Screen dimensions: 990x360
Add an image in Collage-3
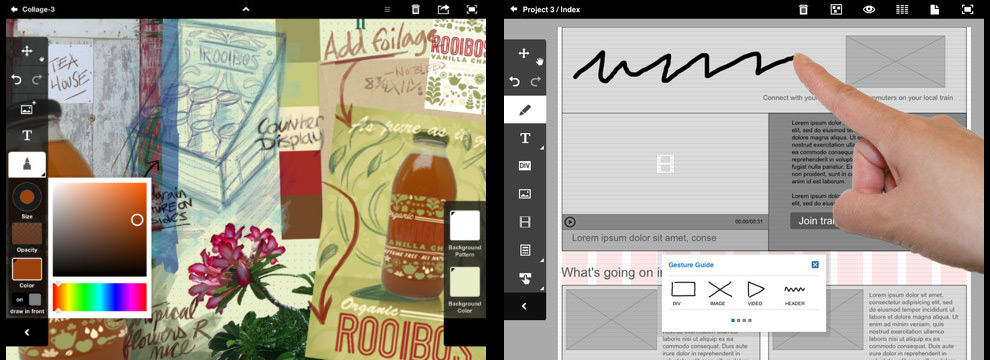(27, 109)
